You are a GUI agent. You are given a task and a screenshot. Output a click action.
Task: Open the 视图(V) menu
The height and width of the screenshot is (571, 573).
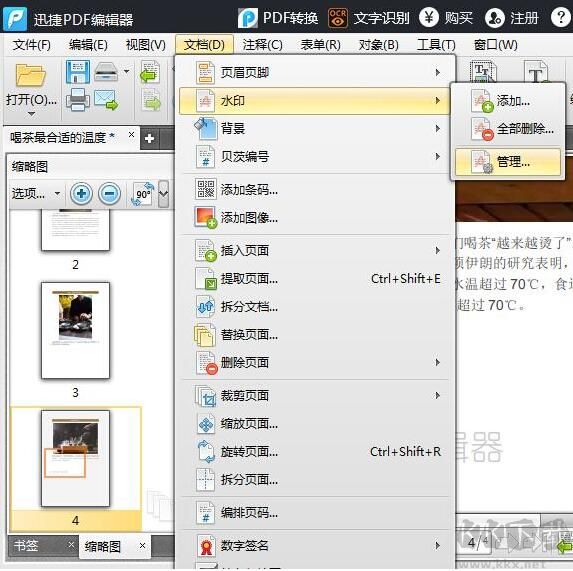click(x=145, y=45)
